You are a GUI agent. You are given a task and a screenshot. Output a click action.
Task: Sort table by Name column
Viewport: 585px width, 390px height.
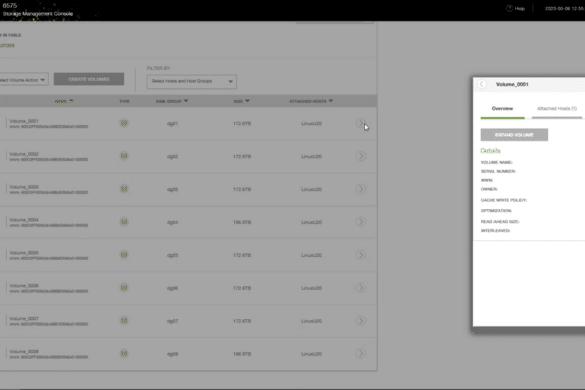point(64,101)
